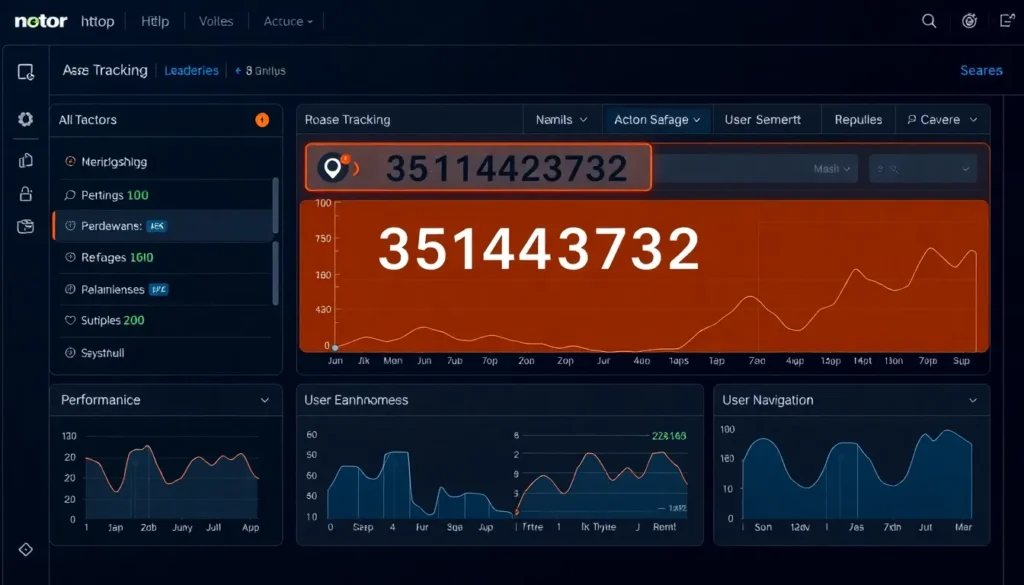Viewport: 1024px width, 585px height.
Task: Open the Actuce menu in top bar
Action: (x=288, y=21)
